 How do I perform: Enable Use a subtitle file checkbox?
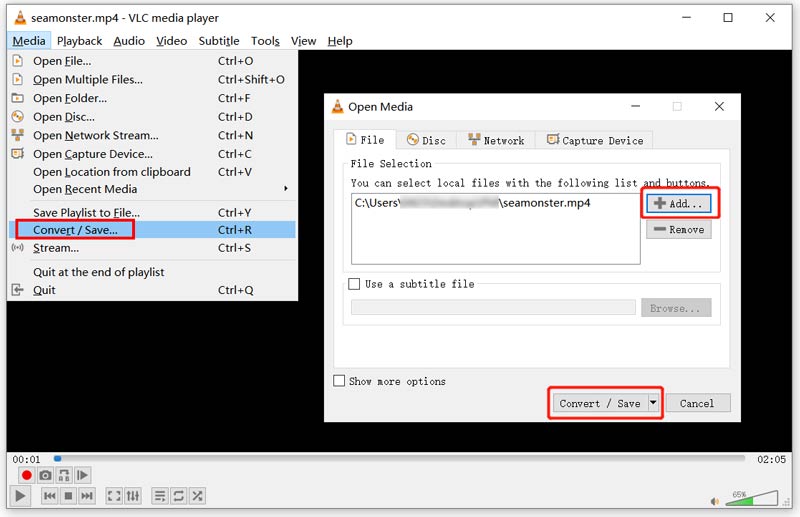(354, 284)
